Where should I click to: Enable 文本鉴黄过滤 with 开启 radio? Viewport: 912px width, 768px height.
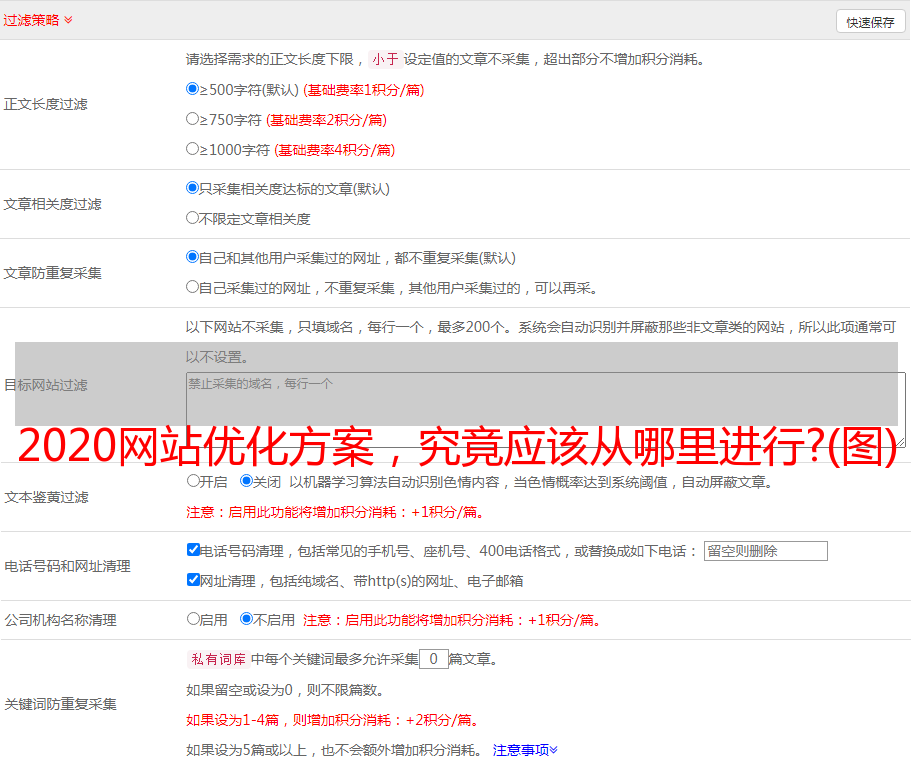pos(193,481)
